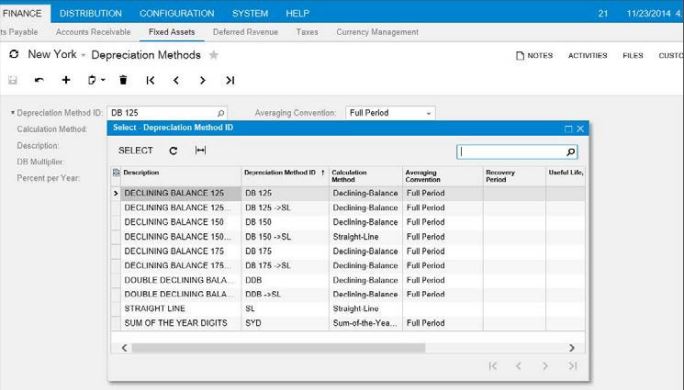
Task: Fit columns in the lookup dialog
Action: coord(201,151)
